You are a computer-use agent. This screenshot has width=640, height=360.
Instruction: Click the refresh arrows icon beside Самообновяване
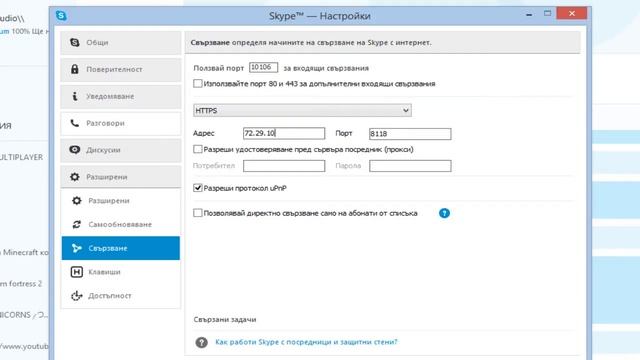(x=77, y=224)
